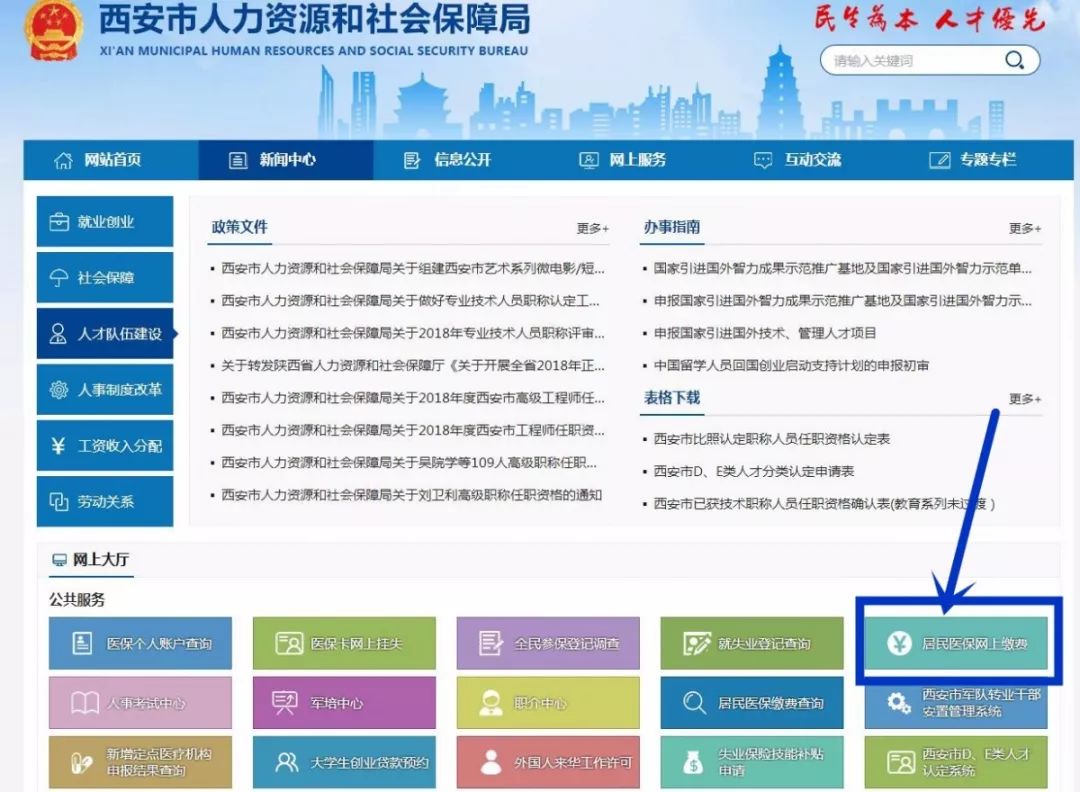Viewport: 1080px width, 792px height.
Task: Open the 失业保险技能补贴申请 tile
Action: tap(752, 762)
